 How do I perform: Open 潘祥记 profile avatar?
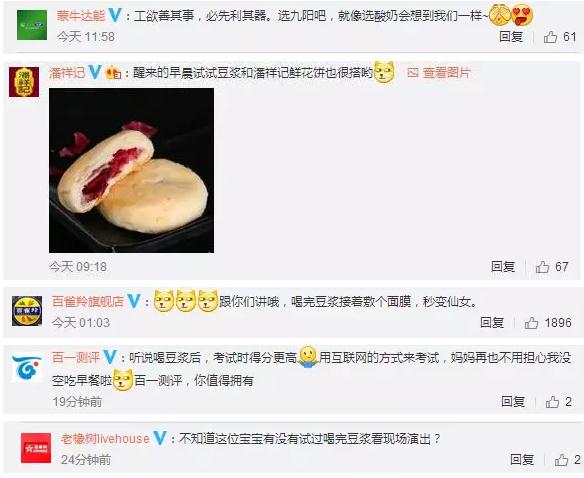coord(24,82)
